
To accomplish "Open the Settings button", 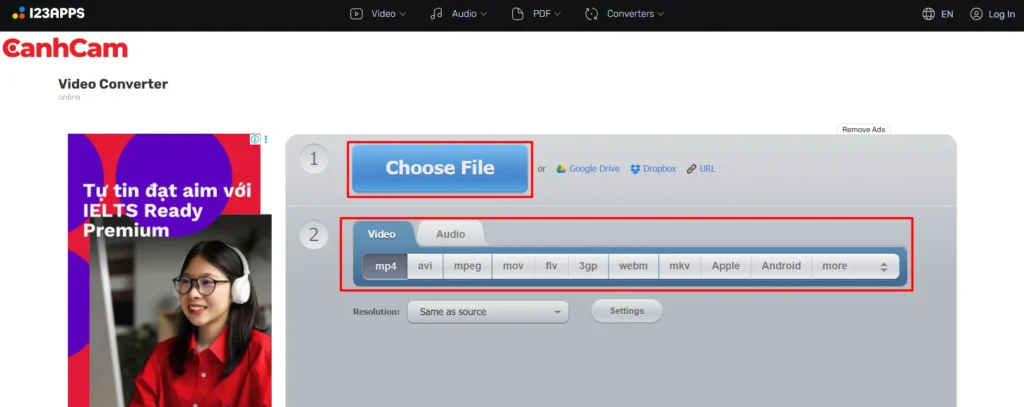I will (627, 311).
